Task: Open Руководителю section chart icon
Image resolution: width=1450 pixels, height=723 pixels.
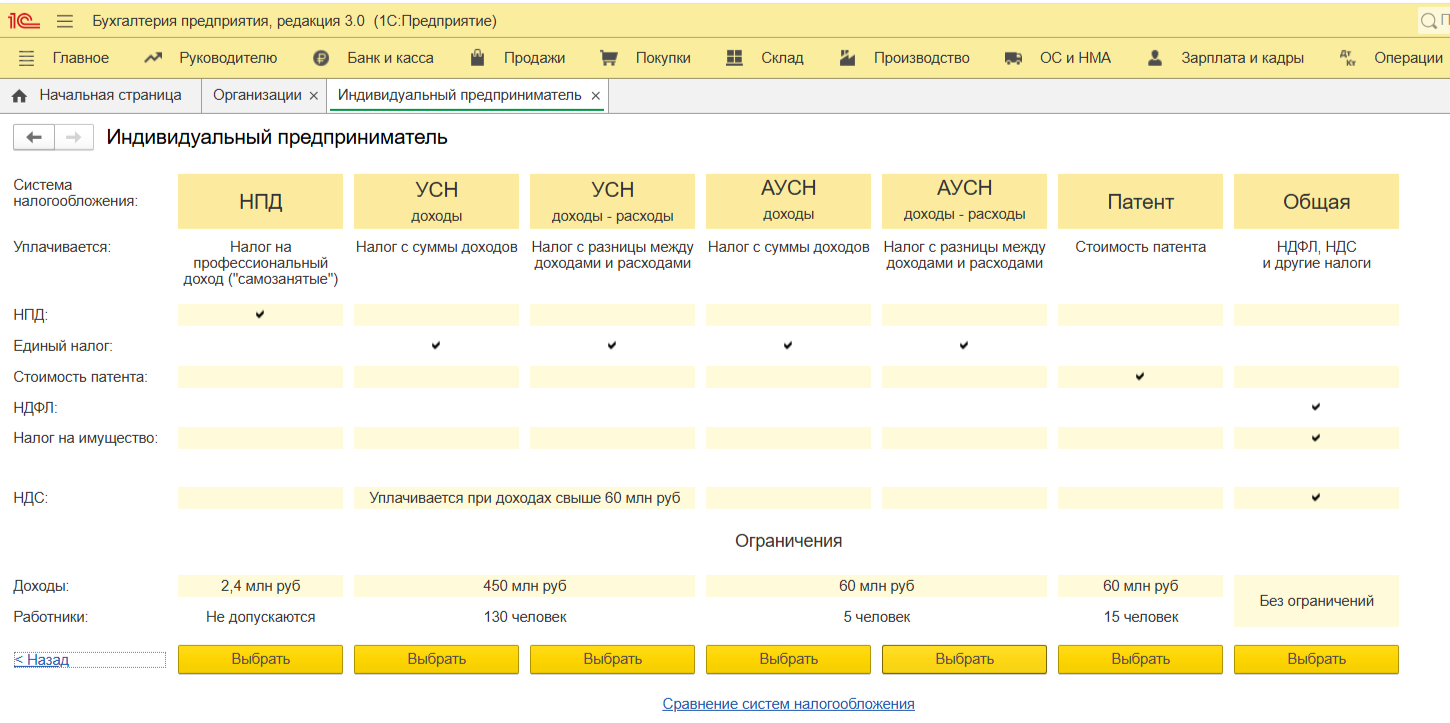Action: coord(153,58)
